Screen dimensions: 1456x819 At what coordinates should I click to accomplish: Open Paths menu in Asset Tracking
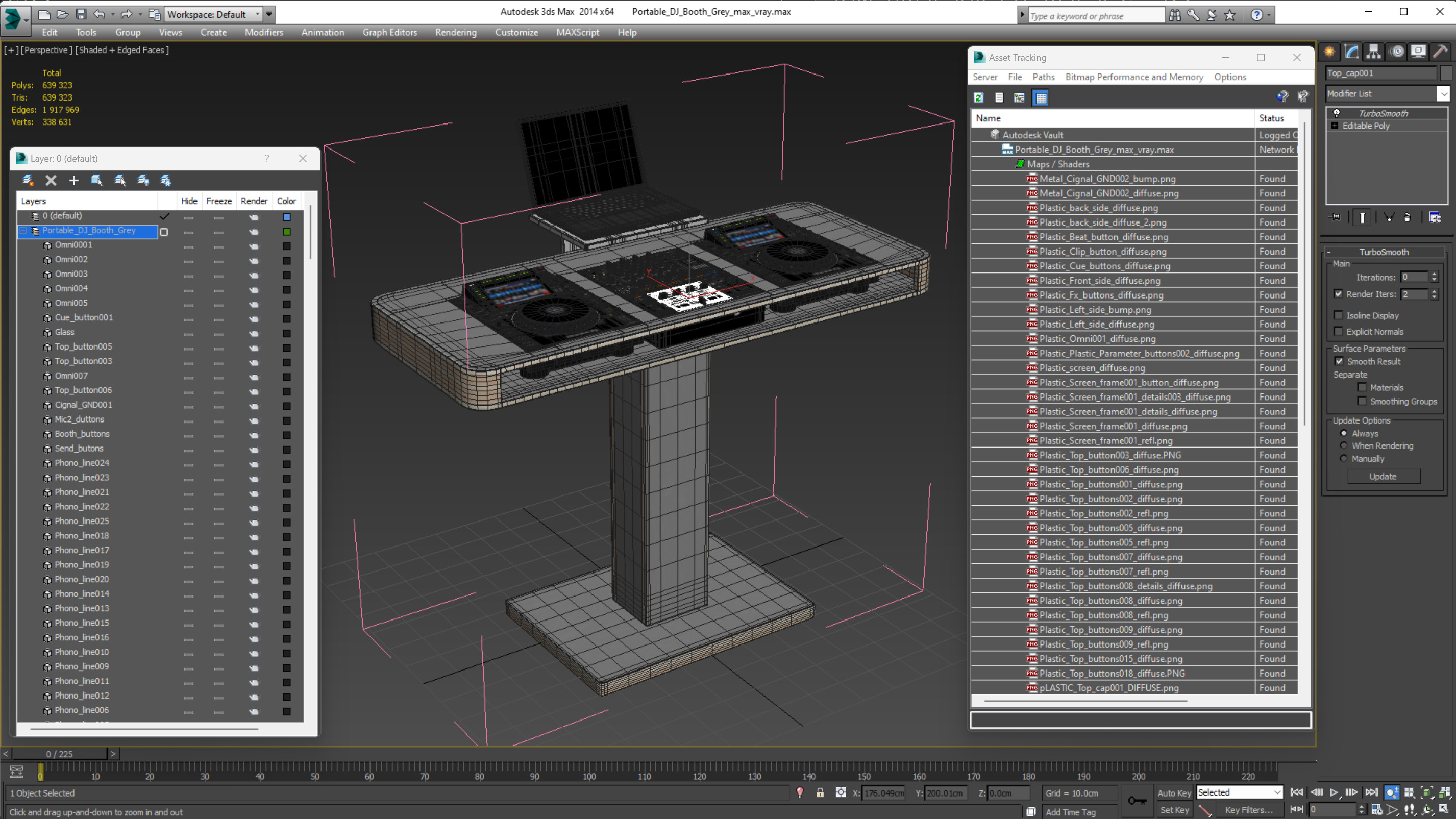tap(1044, 77)
